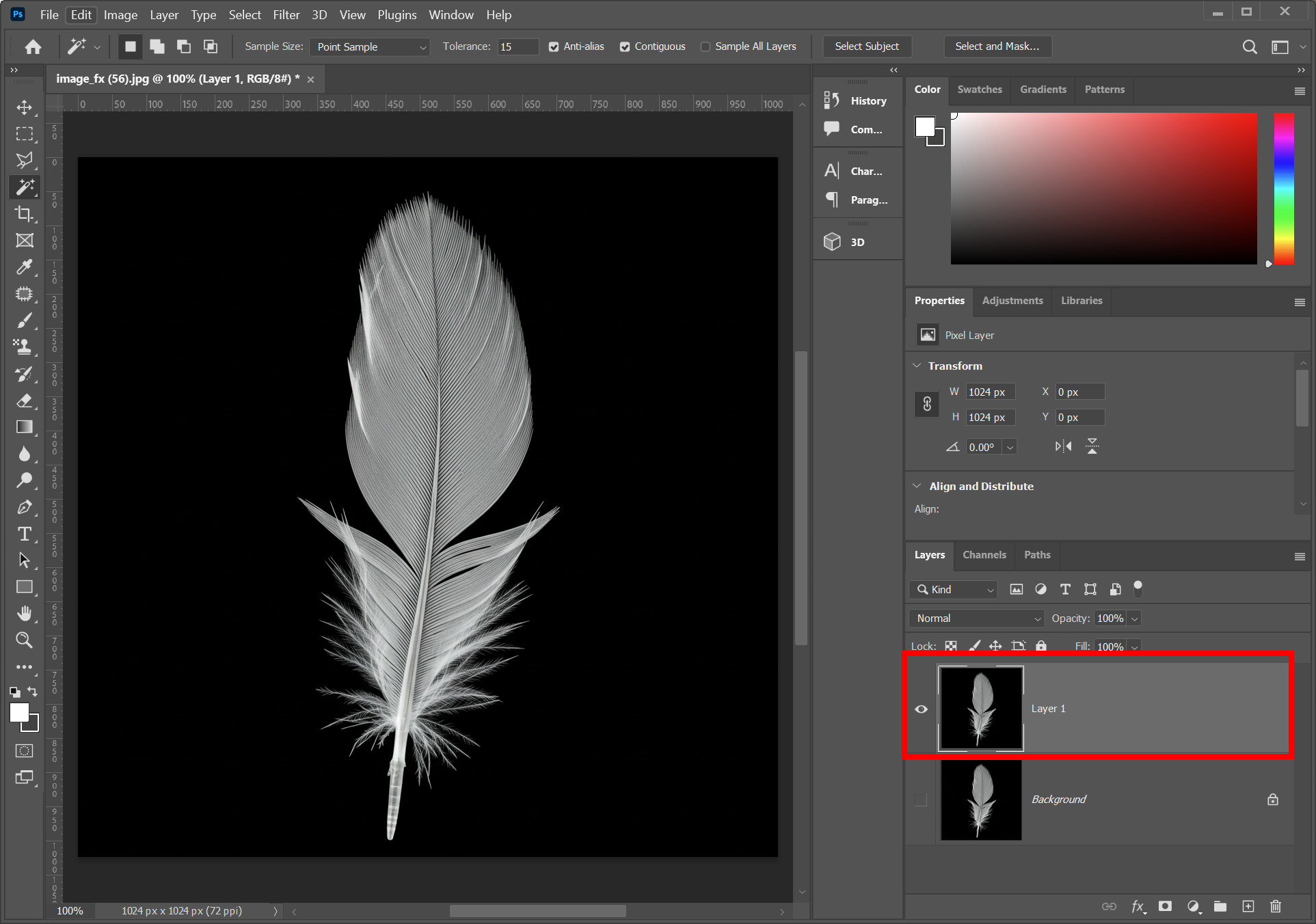Click the delete layer trash icon
The width and height of the screenshot is (1316, 924).
point(1275,906)
